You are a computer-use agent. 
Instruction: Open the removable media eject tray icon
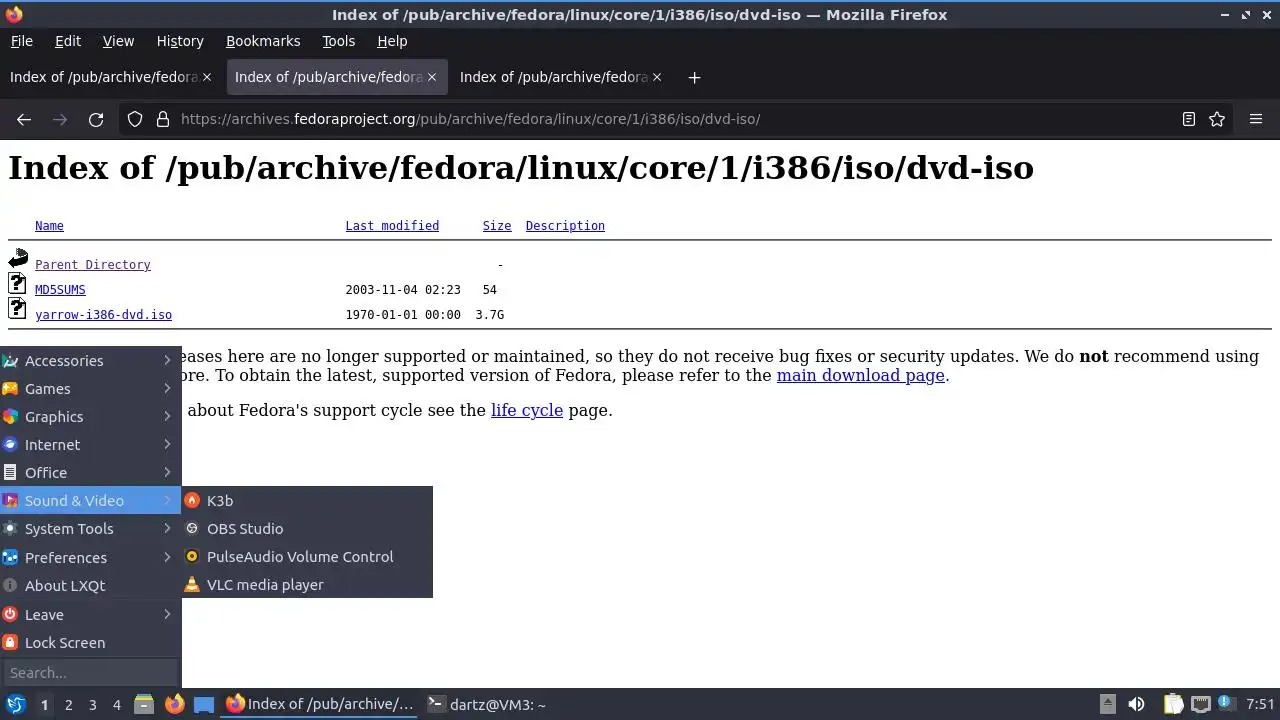1107,704
